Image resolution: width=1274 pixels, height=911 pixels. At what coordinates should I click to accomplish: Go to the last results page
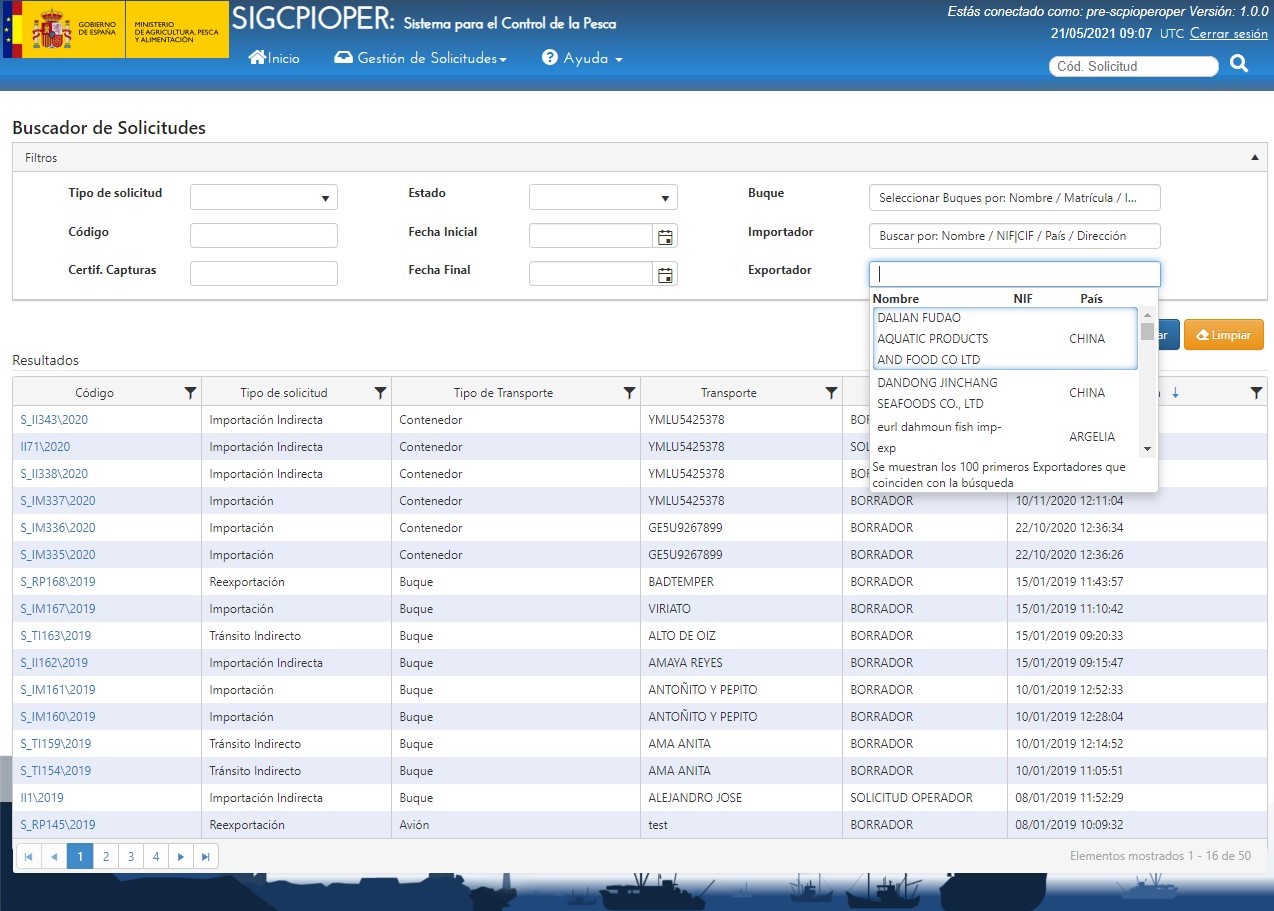pyautogui.click(x=205, y=856)
